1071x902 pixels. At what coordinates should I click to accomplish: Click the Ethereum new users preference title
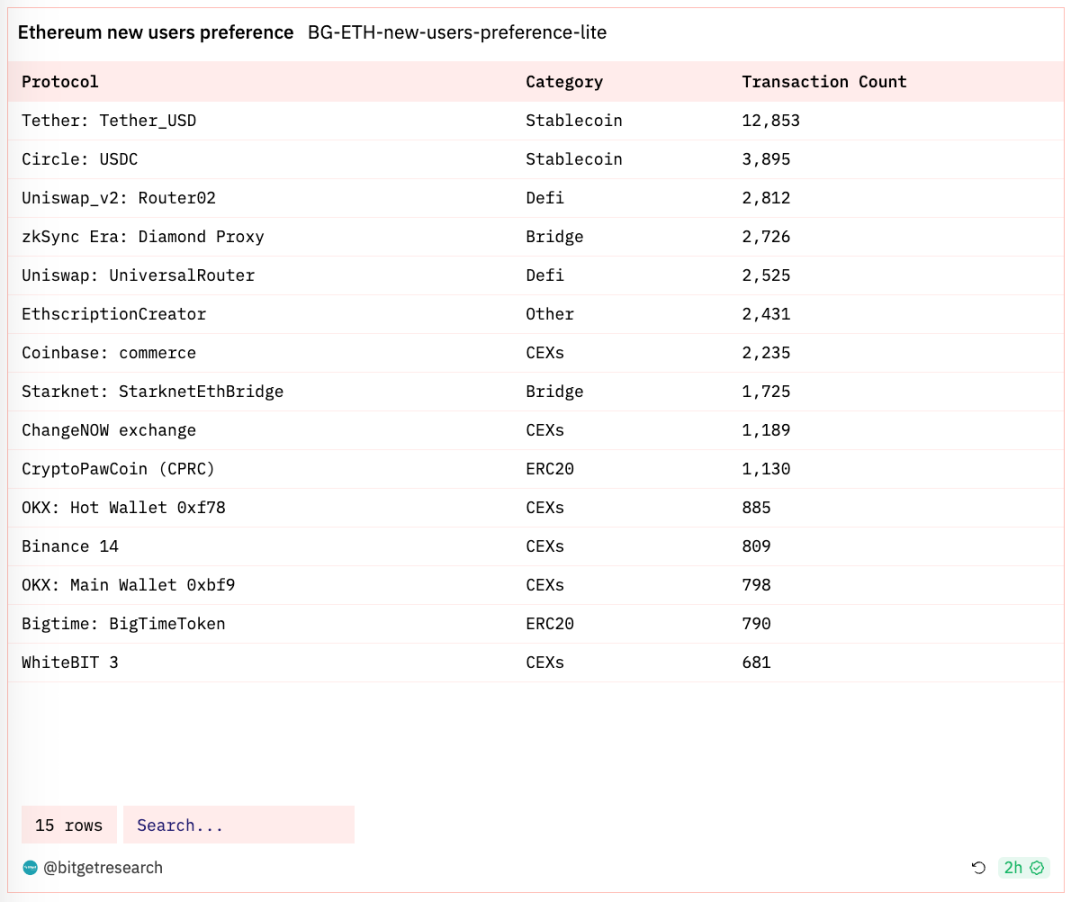tap(155, 32)
